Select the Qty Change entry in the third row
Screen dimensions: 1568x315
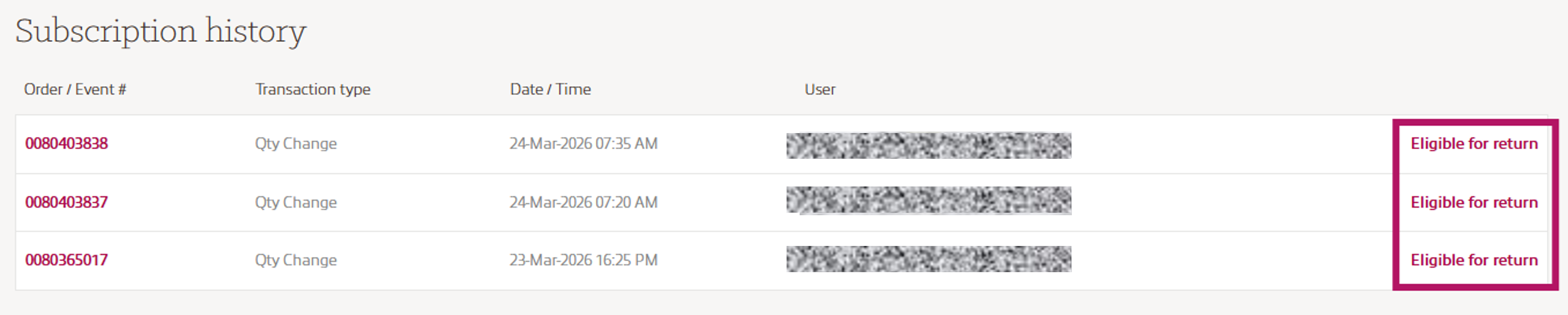(296, 260)
